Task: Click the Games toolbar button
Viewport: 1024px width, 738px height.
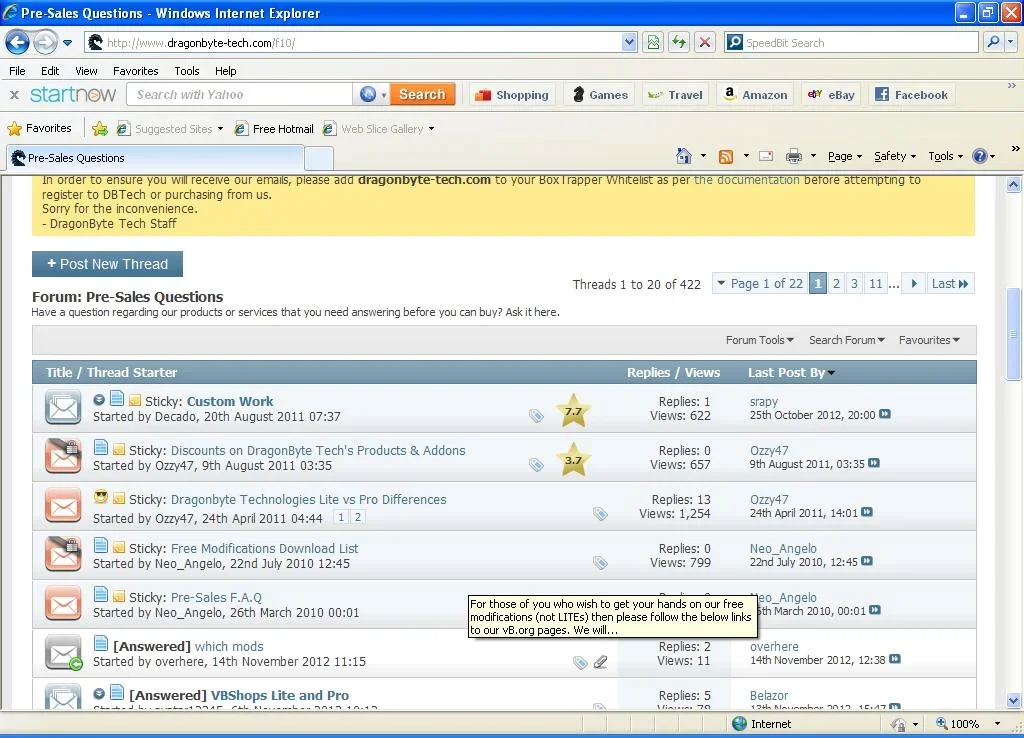Action: pos(600,95)
